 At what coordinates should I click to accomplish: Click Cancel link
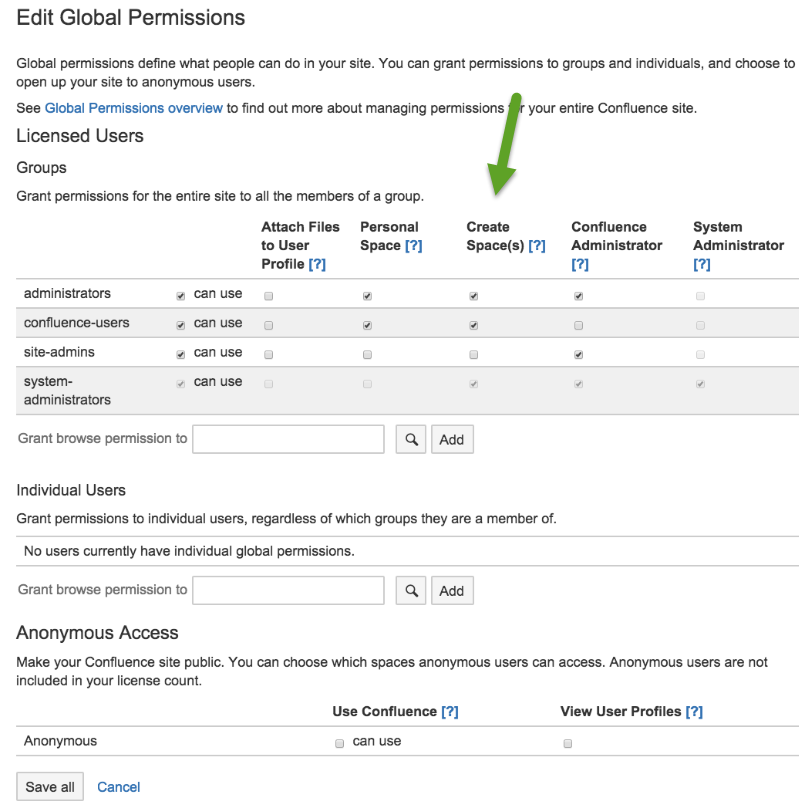pyautogui.click(x=119, y=787)
